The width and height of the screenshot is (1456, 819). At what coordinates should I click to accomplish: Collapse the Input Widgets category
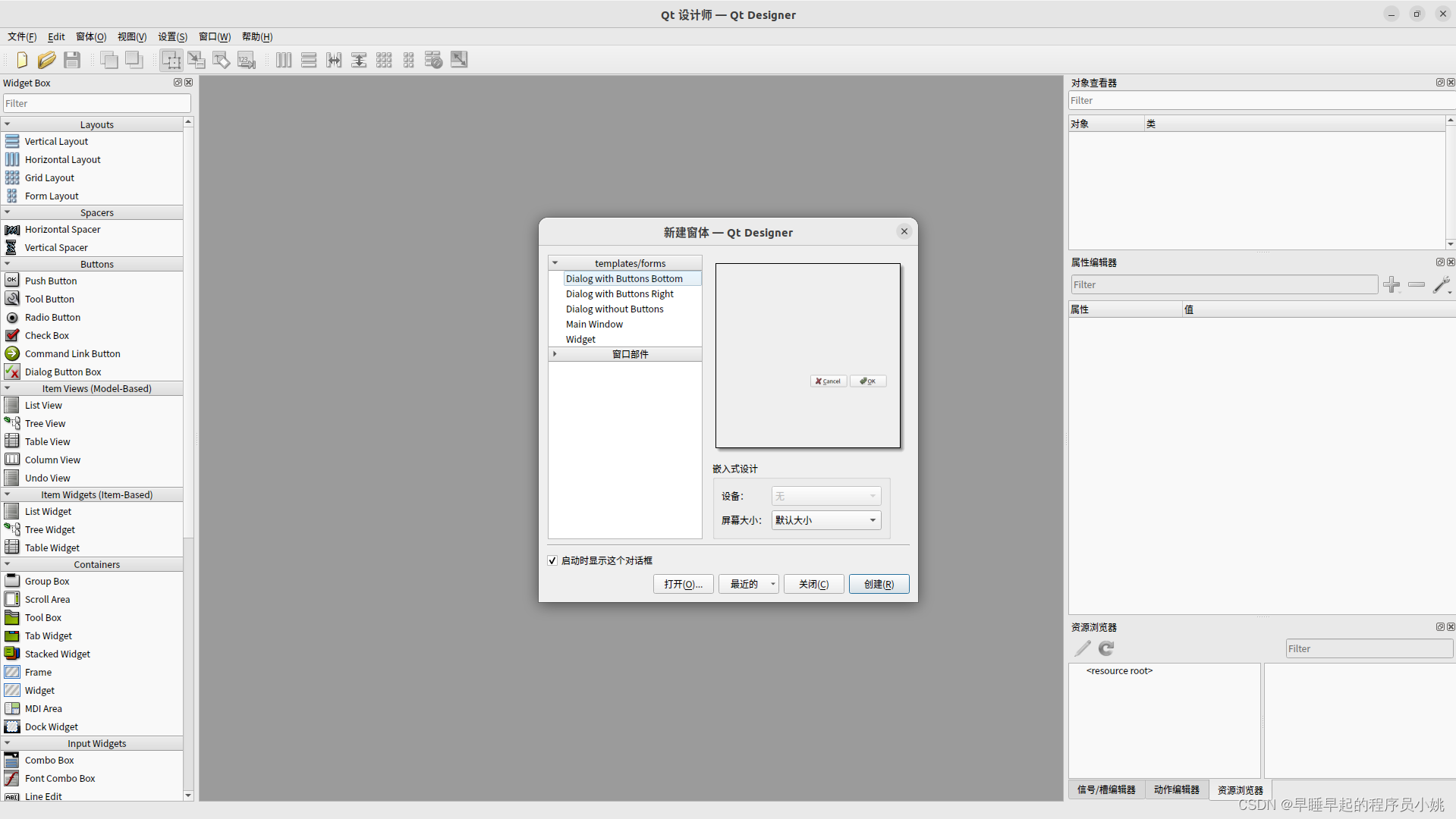coord(8,743)
